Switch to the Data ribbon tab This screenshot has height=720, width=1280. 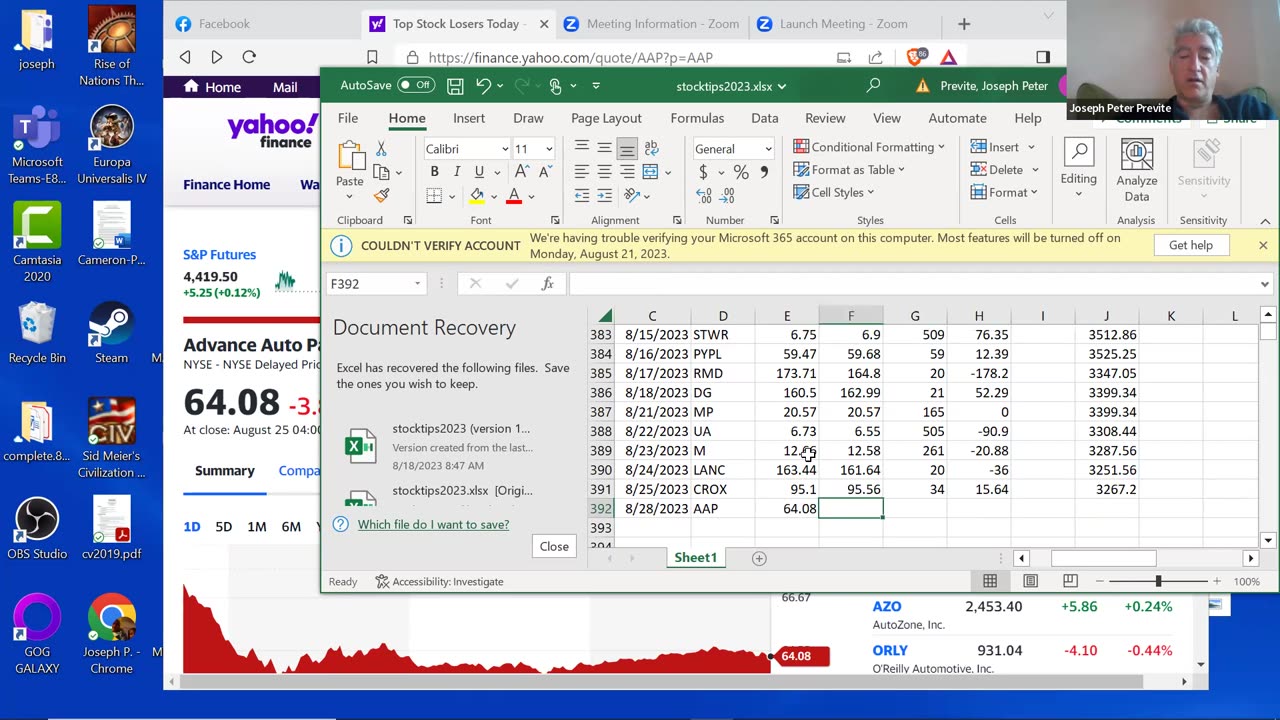pyautogui.click(x=765, y=118)
